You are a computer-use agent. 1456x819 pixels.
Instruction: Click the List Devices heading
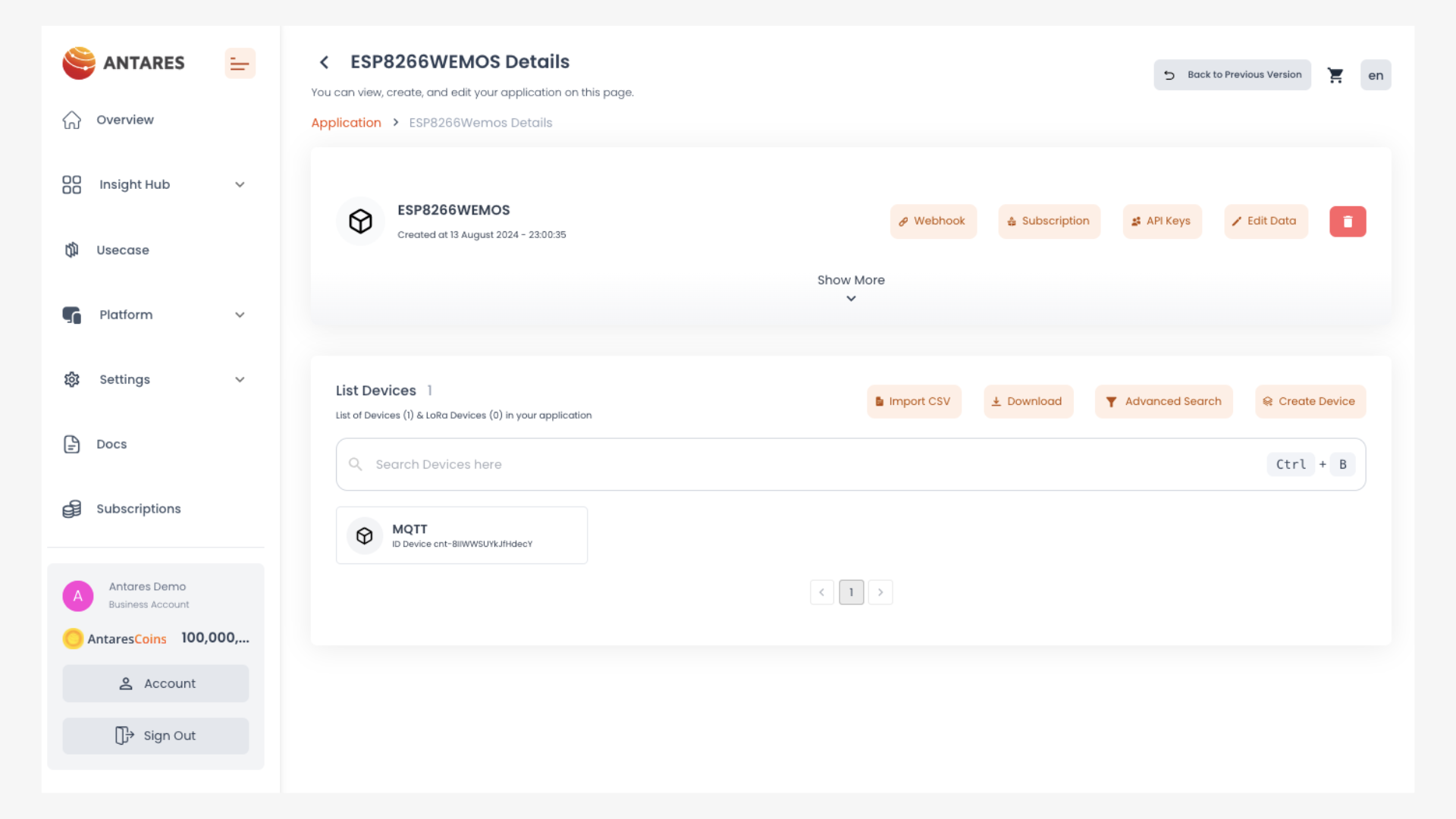(376, 391)
